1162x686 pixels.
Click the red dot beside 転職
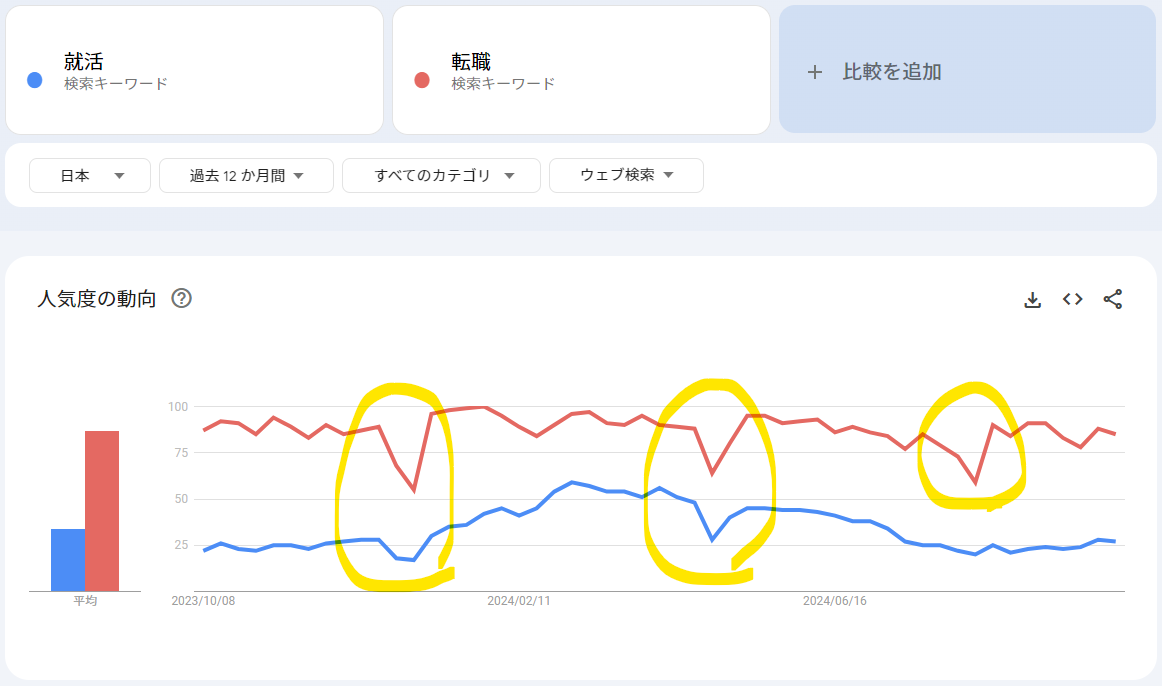click(422, 80)
